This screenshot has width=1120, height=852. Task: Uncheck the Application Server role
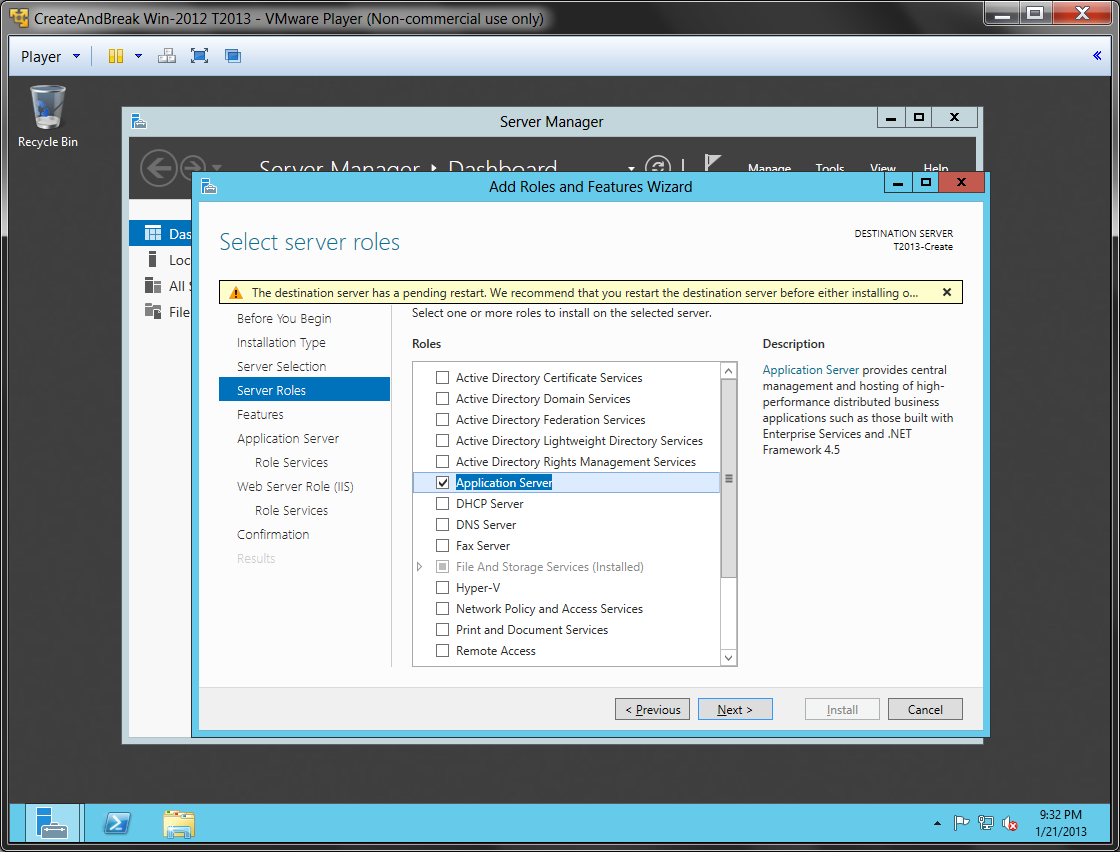pyautogui.click(x=442, y=483)
